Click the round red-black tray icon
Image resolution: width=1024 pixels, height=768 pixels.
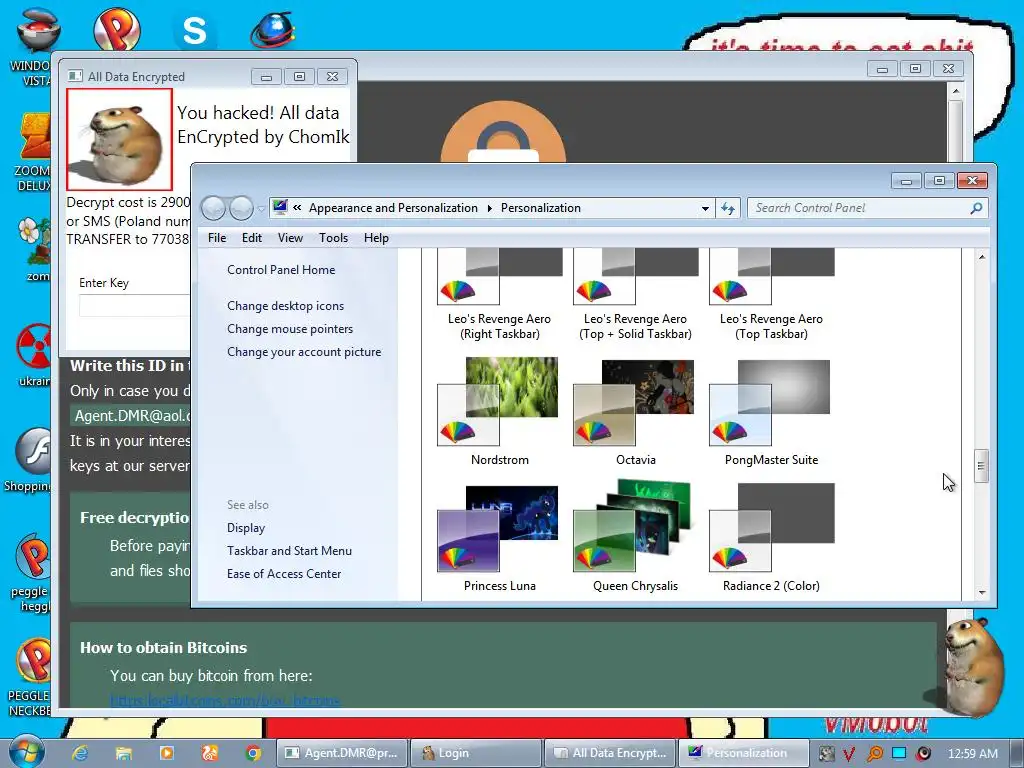tap(923, 754)
